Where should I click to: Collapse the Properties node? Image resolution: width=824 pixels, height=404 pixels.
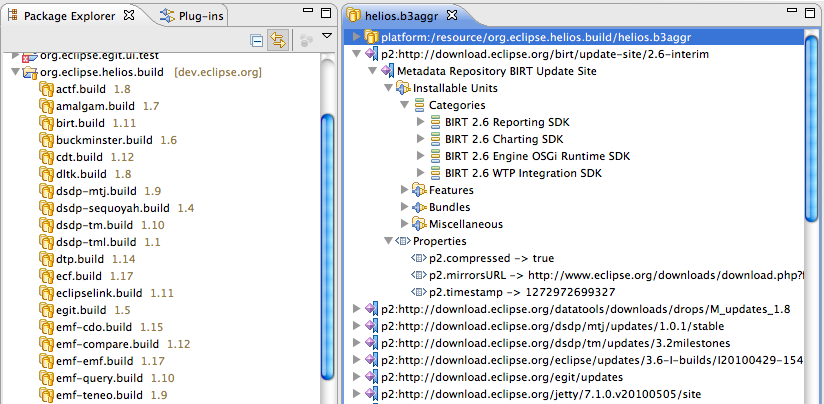point(388,241)
